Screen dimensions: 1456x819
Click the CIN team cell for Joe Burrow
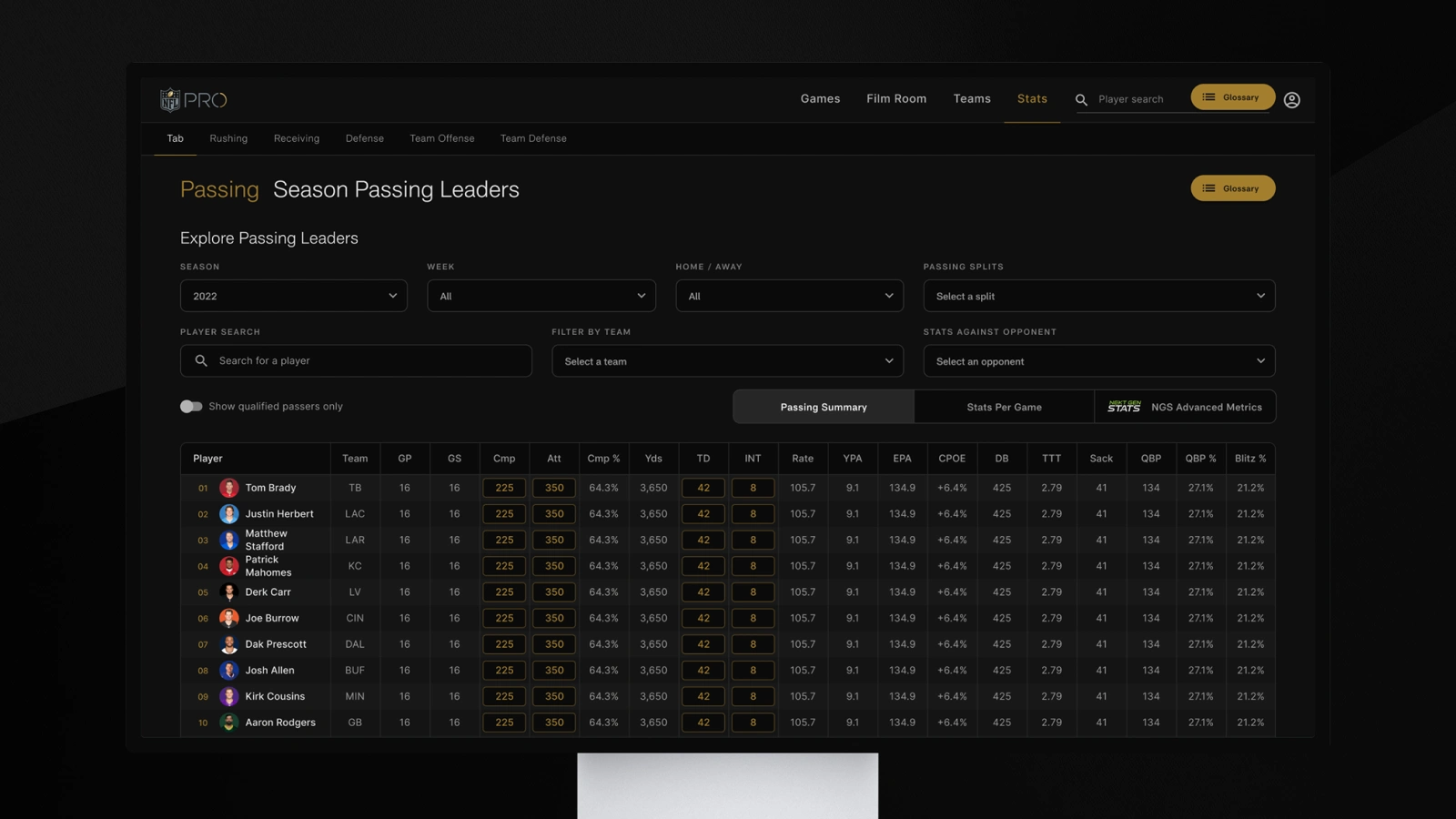click(x=355, y=618)
